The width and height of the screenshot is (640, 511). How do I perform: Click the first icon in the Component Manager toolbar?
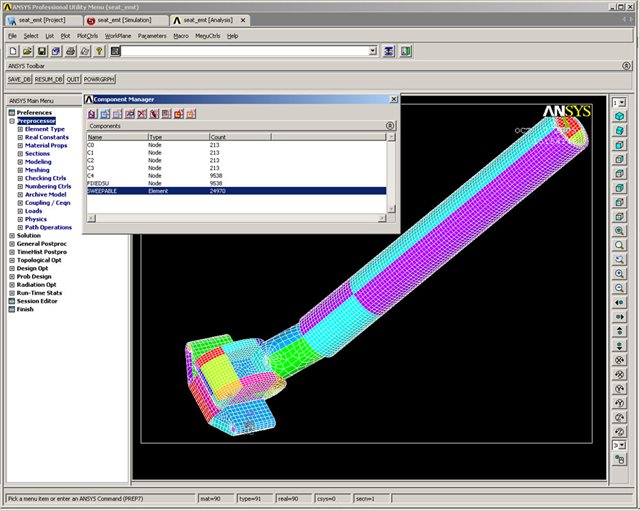point(93,114)
